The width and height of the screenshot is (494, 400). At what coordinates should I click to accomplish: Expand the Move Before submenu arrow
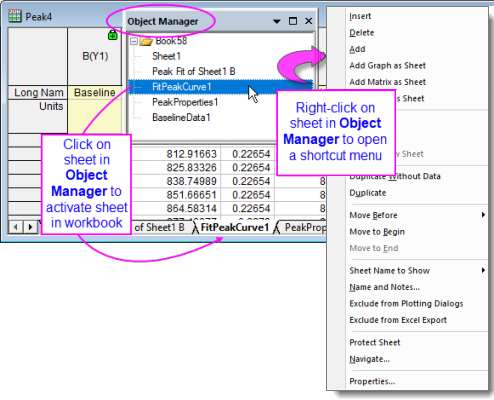tap(483, 215)
